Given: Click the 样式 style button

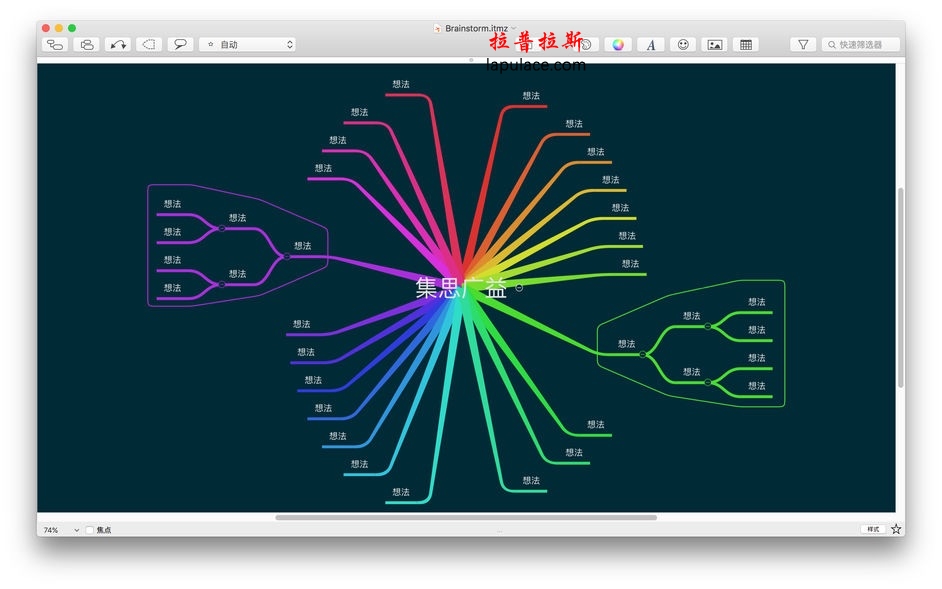Looking at the screenshot, I should coord(873,529).
